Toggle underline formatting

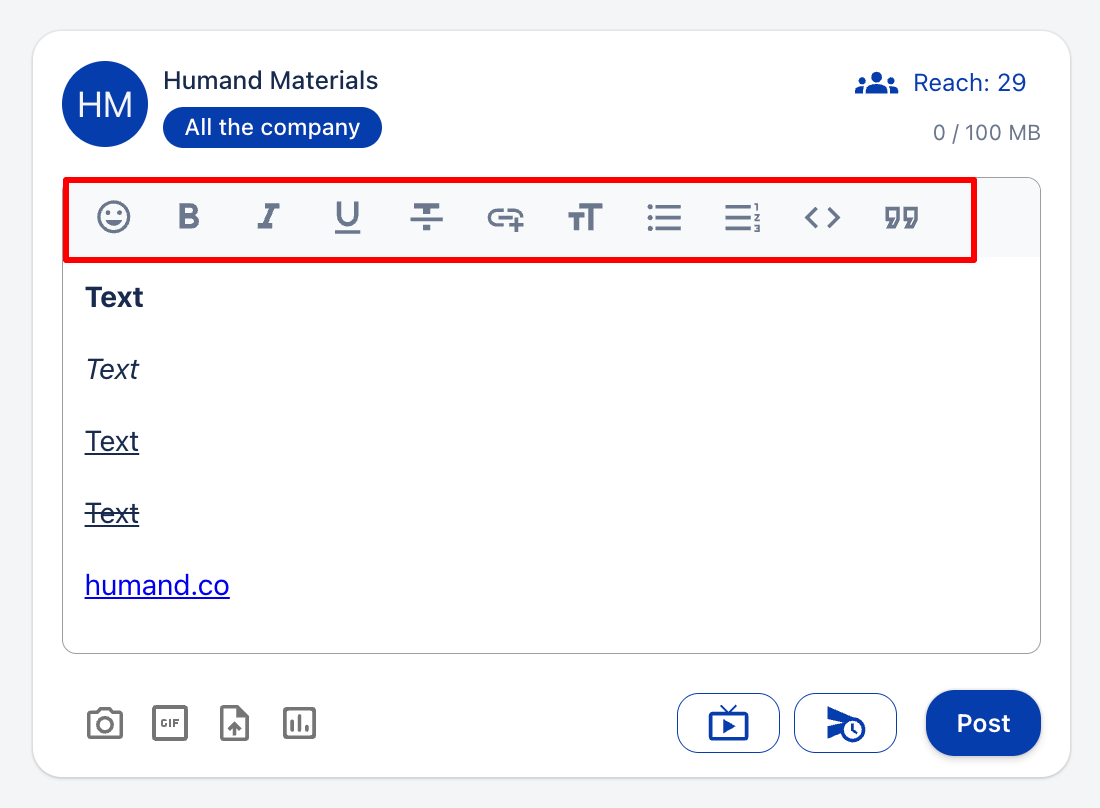347,217
